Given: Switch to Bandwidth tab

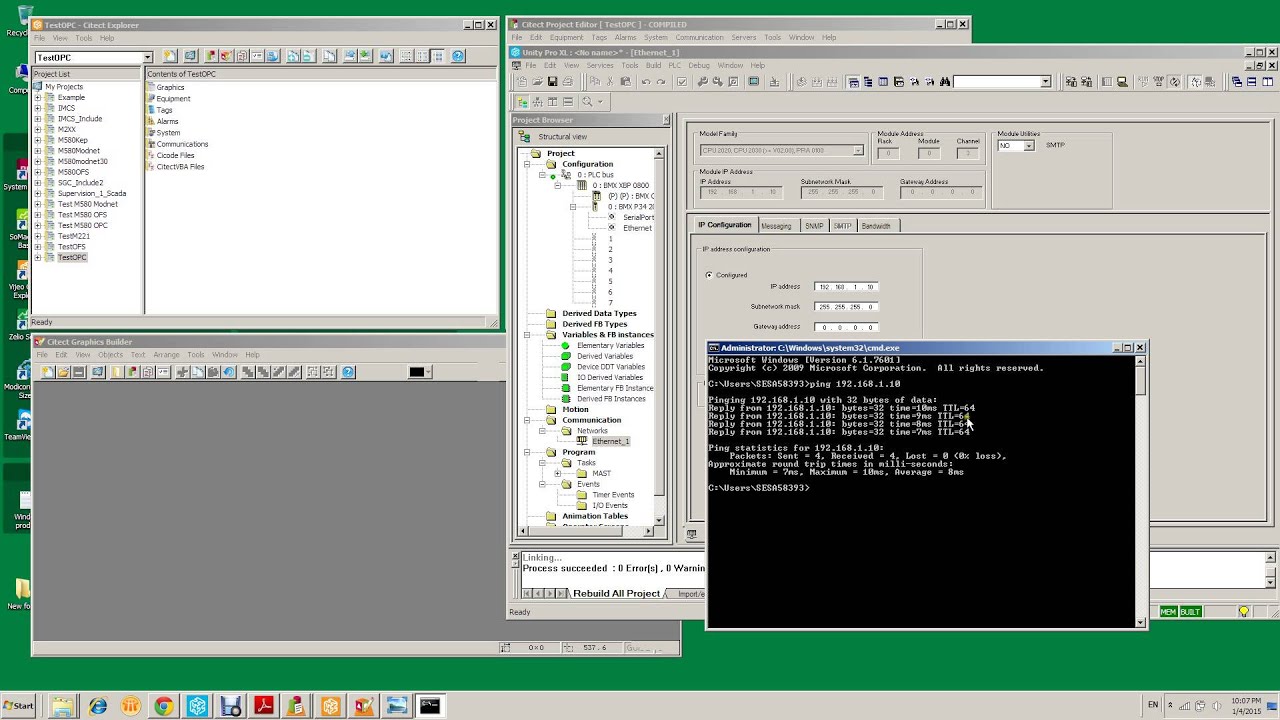Looking at the screenshot, I should pyautogui.click(x=876, y=226).
